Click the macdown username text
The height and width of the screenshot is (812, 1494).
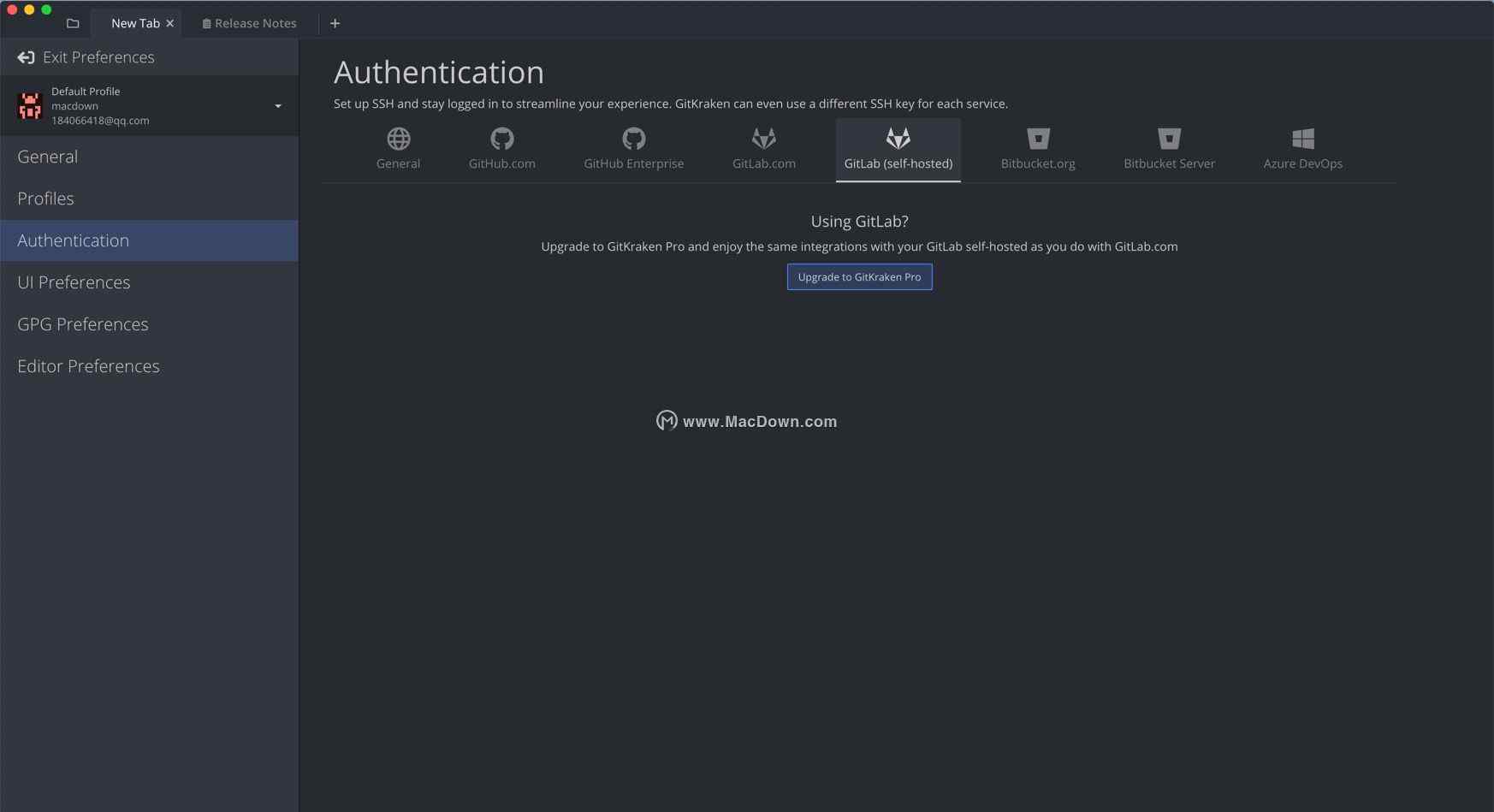click(x=74, y=106)
